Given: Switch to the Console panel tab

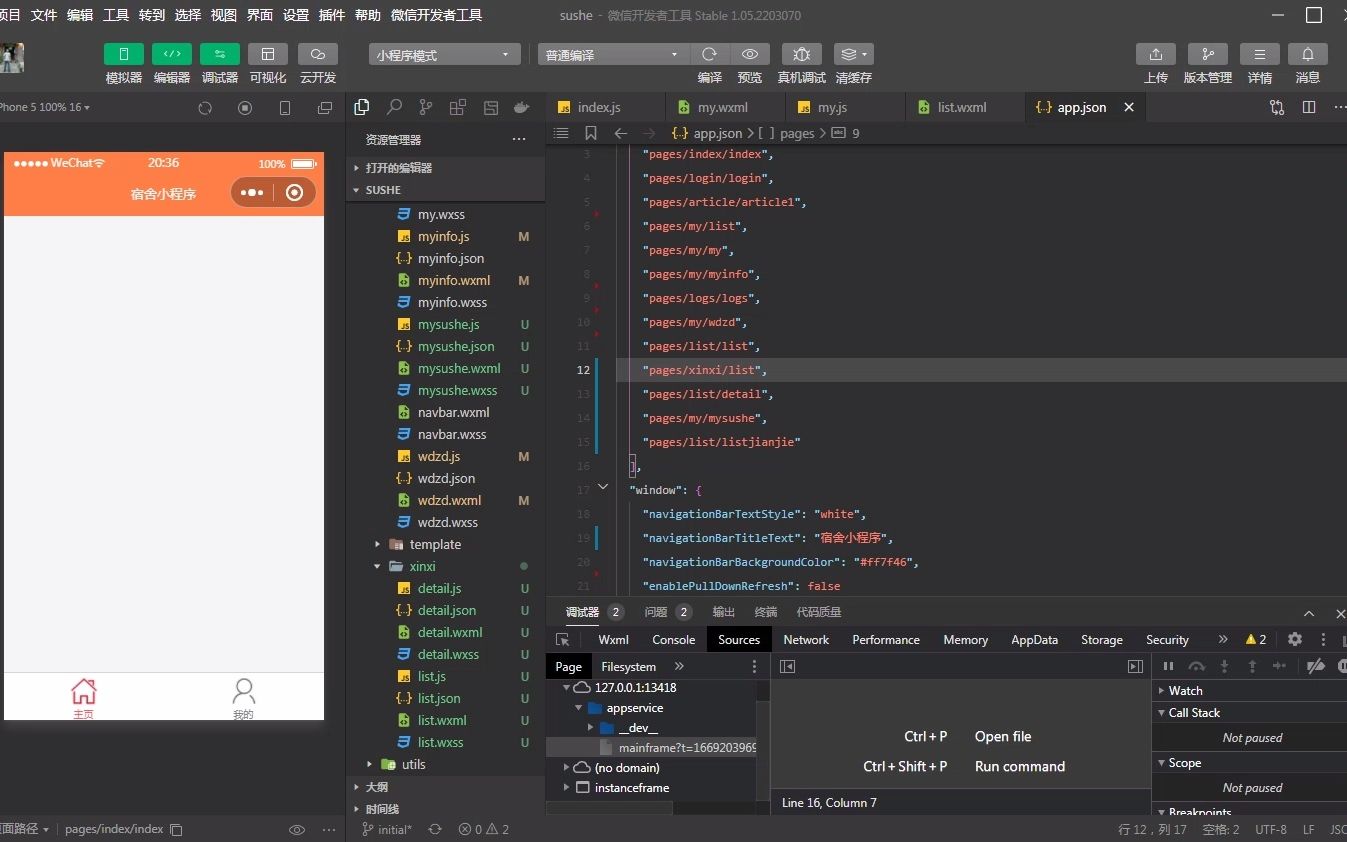Looking at the screenshot, I should pos(673,639).
